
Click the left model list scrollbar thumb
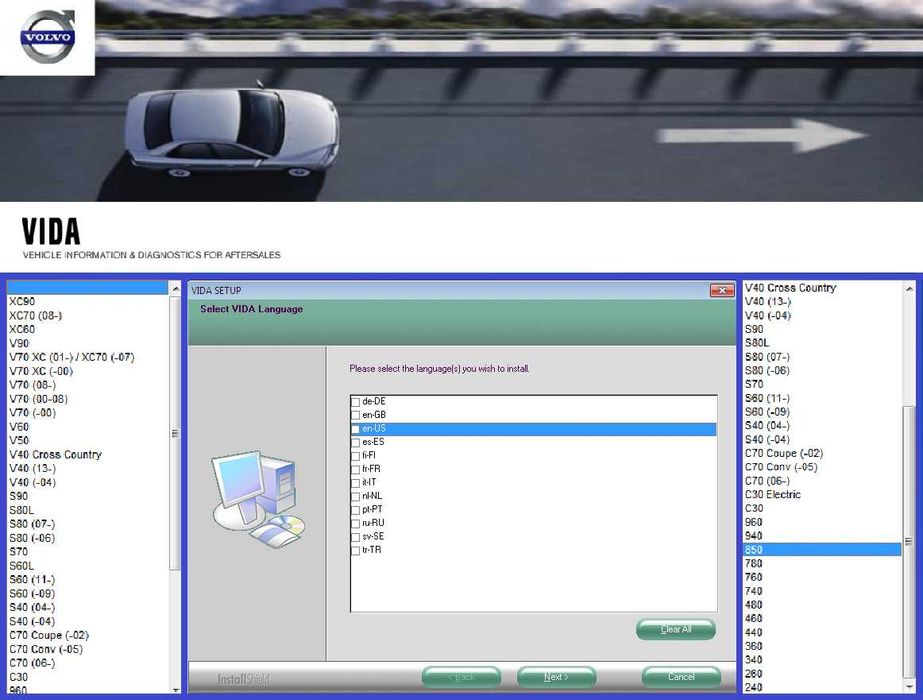click(175, 433)
